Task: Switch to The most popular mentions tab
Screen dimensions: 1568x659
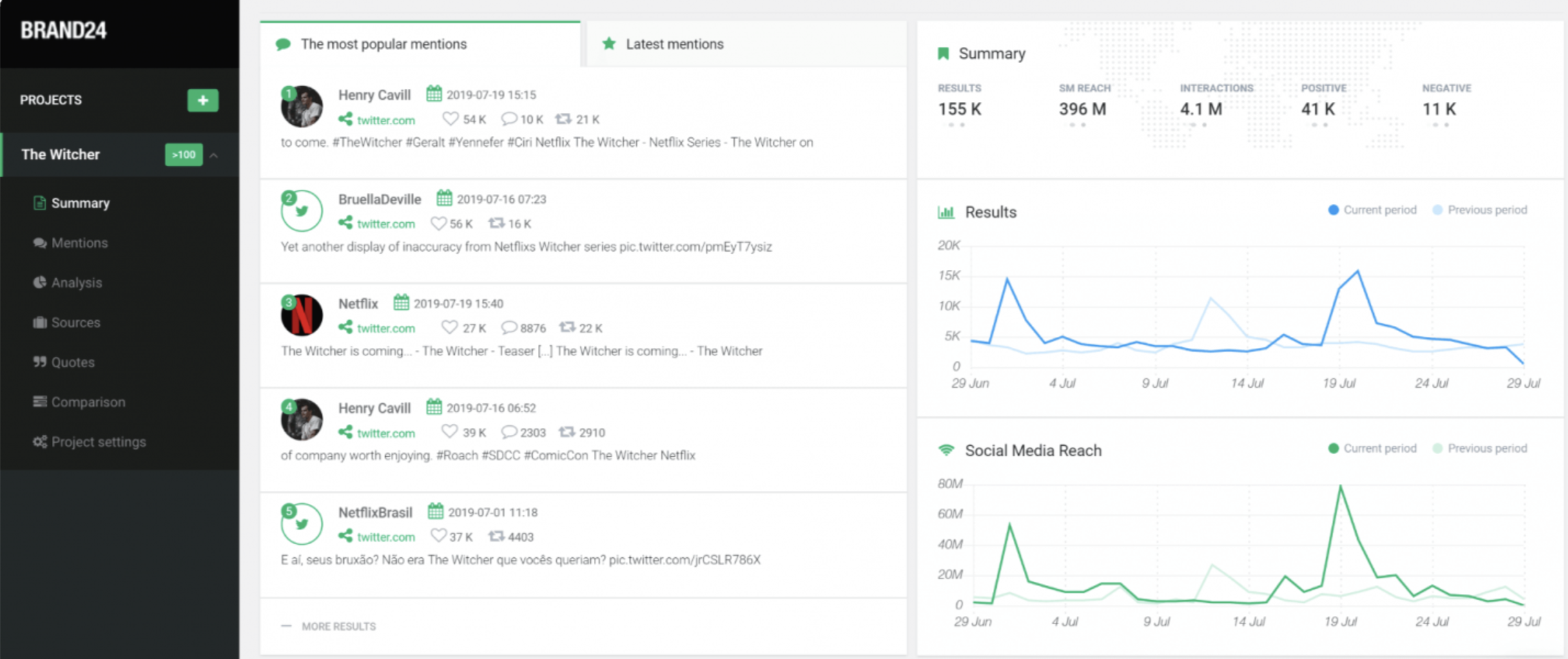Action: point(420,44)
